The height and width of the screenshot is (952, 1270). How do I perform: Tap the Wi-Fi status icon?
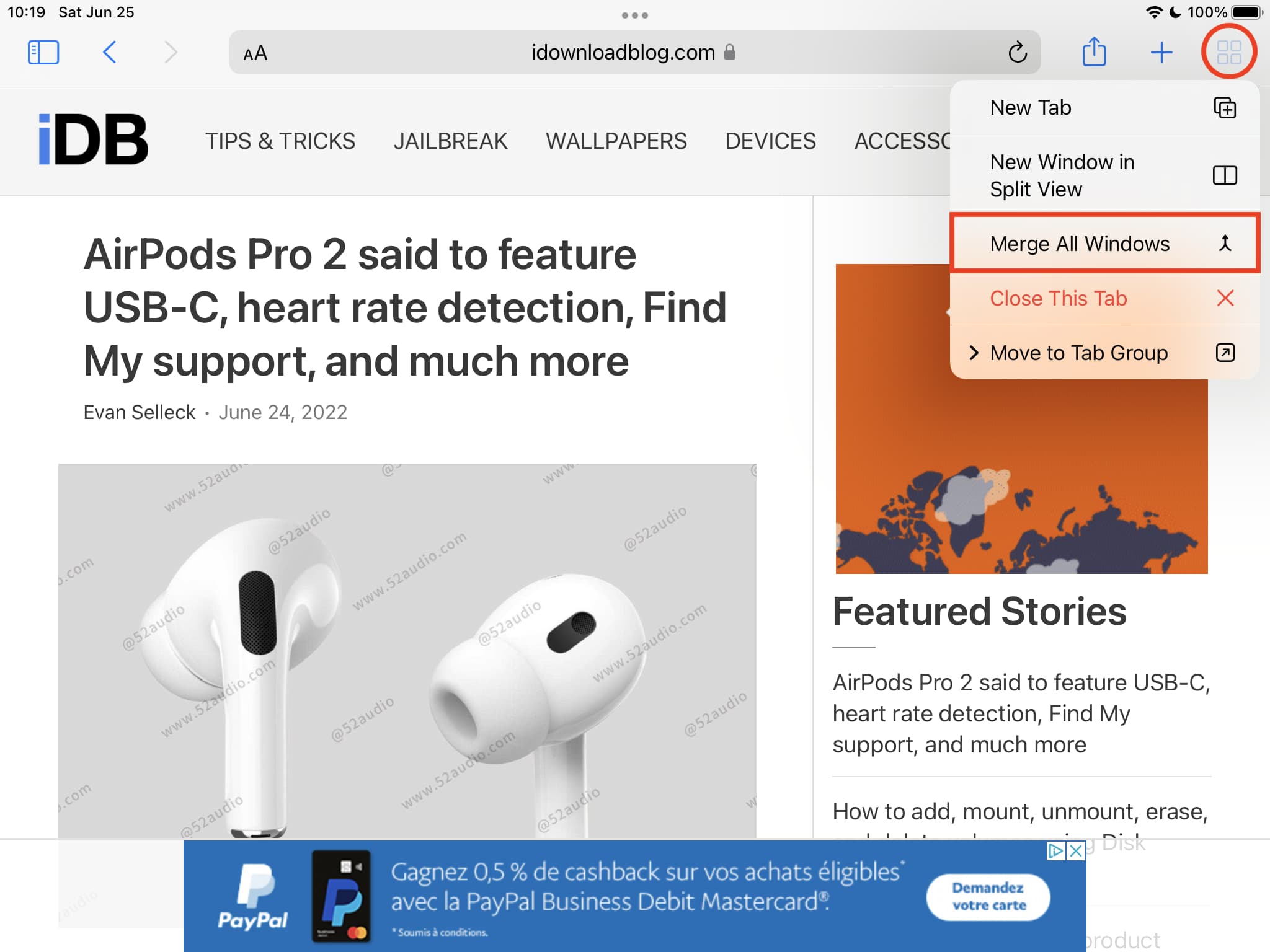click(1154, 12)
